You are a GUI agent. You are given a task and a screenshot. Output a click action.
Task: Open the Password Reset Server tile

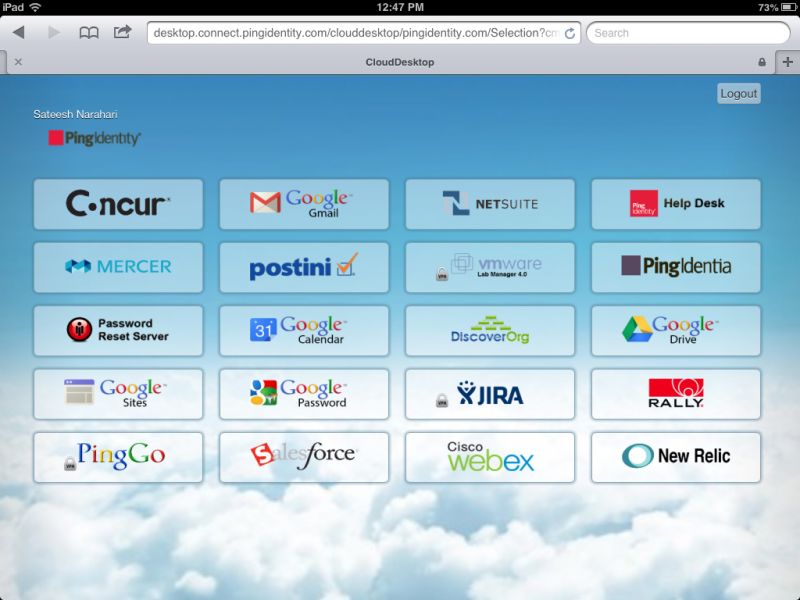[118, 331]
